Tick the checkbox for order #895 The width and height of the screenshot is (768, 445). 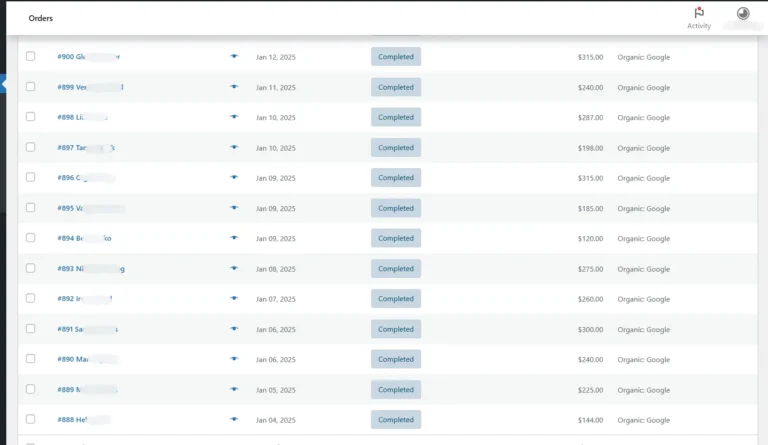(30, 208)
